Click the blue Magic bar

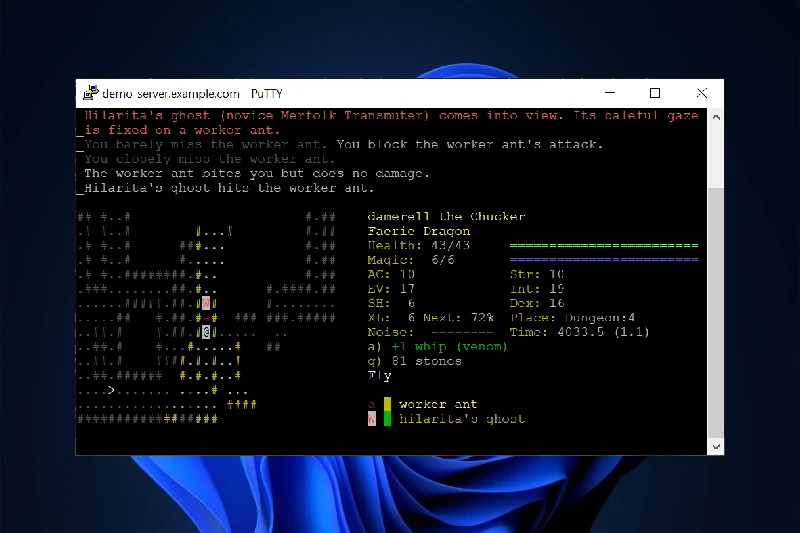click(603, 260)
